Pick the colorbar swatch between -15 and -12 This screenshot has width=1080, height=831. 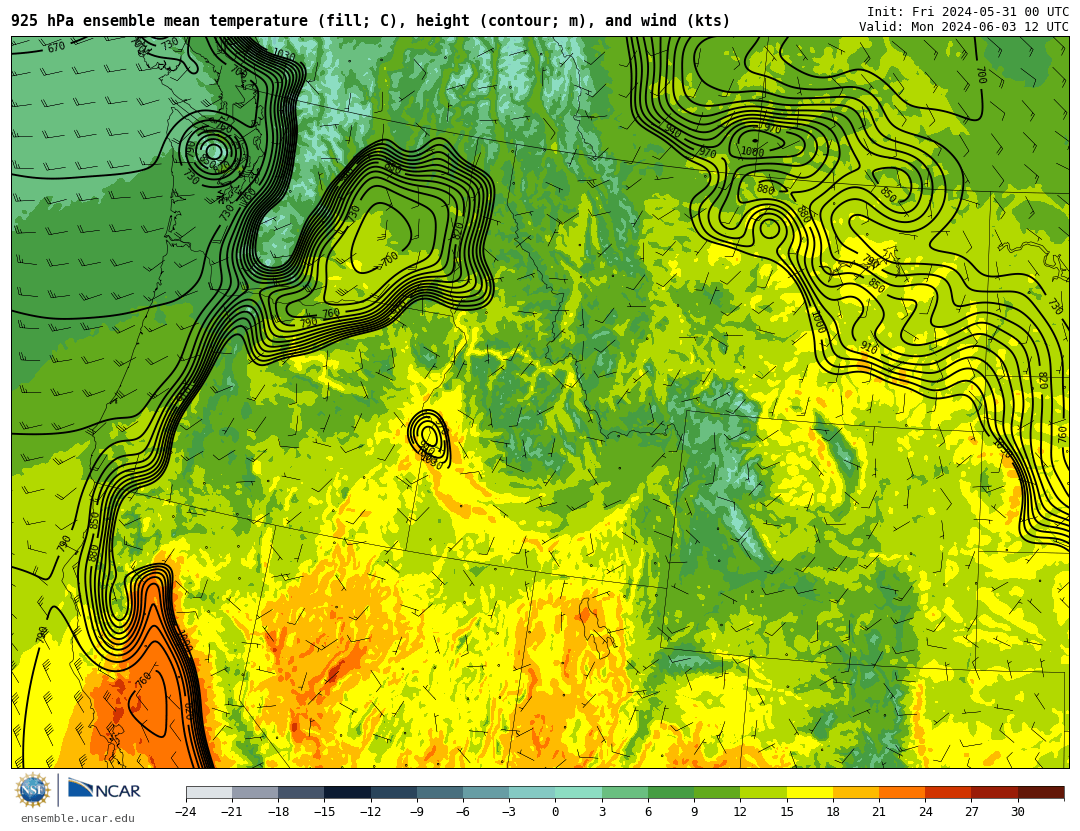click(x=348, y=792)
